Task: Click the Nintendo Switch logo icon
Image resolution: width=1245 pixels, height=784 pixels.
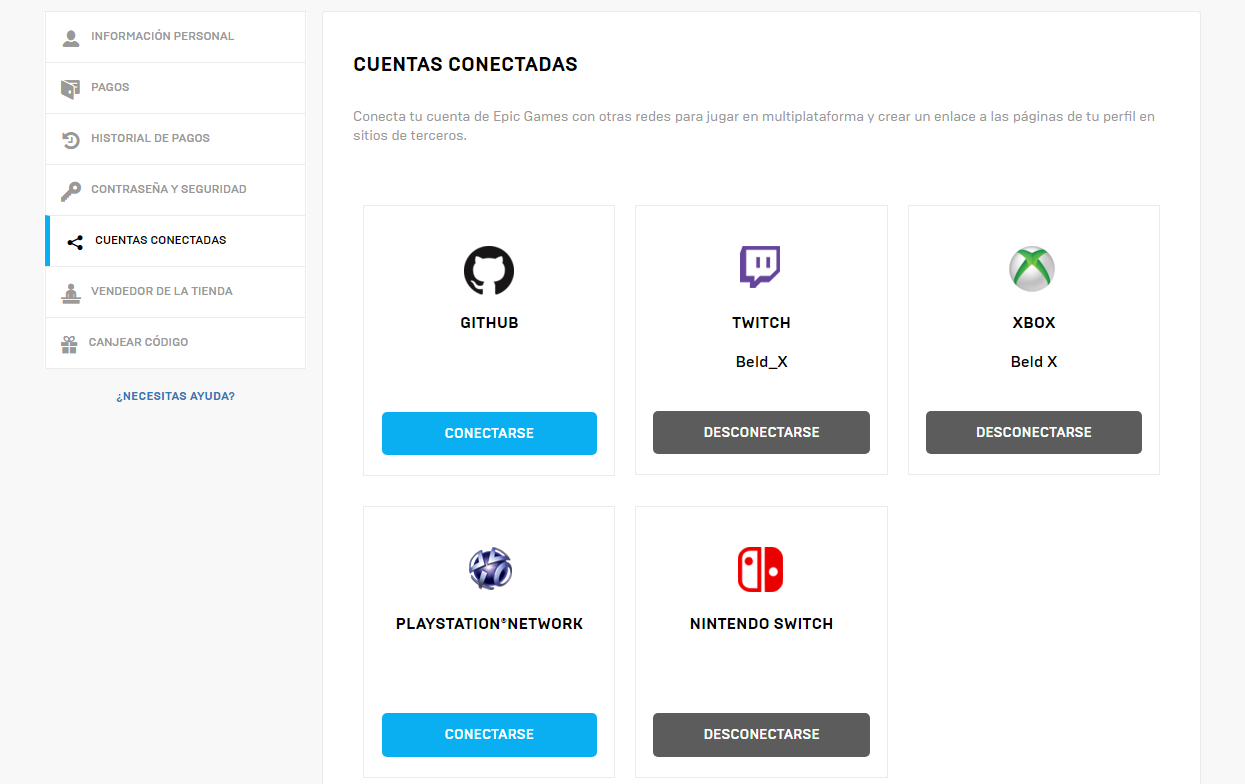Action: coord(760,569)
